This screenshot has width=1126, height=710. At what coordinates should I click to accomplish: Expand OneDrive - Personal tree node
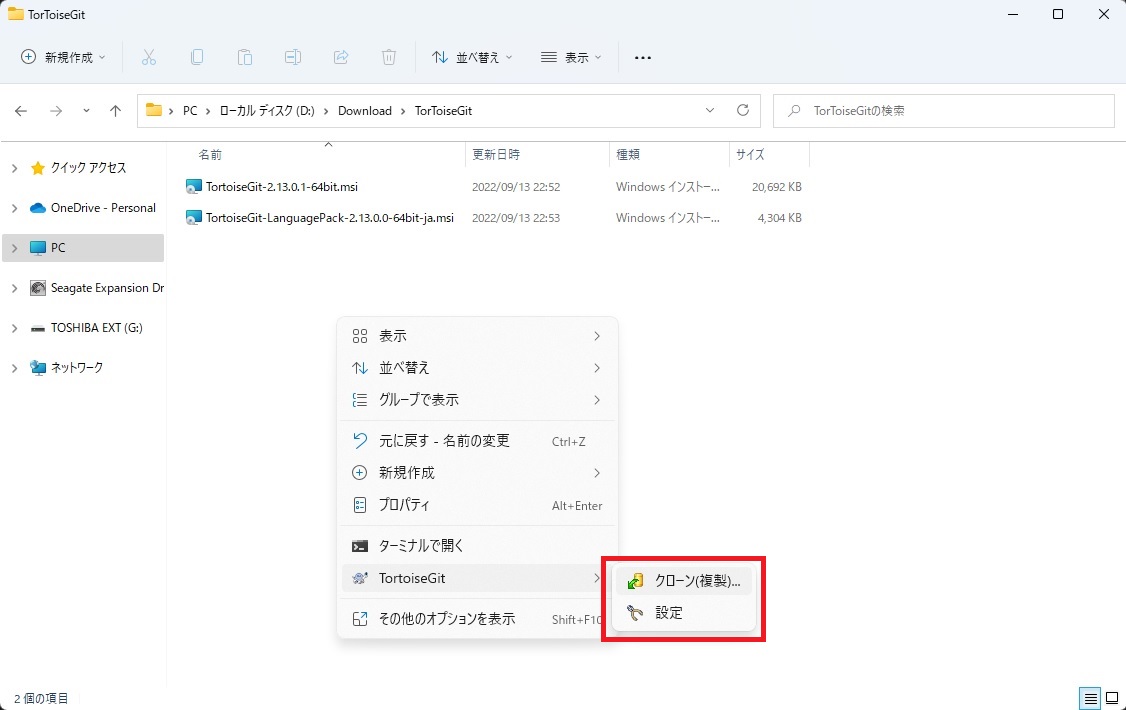pos(14,208)
